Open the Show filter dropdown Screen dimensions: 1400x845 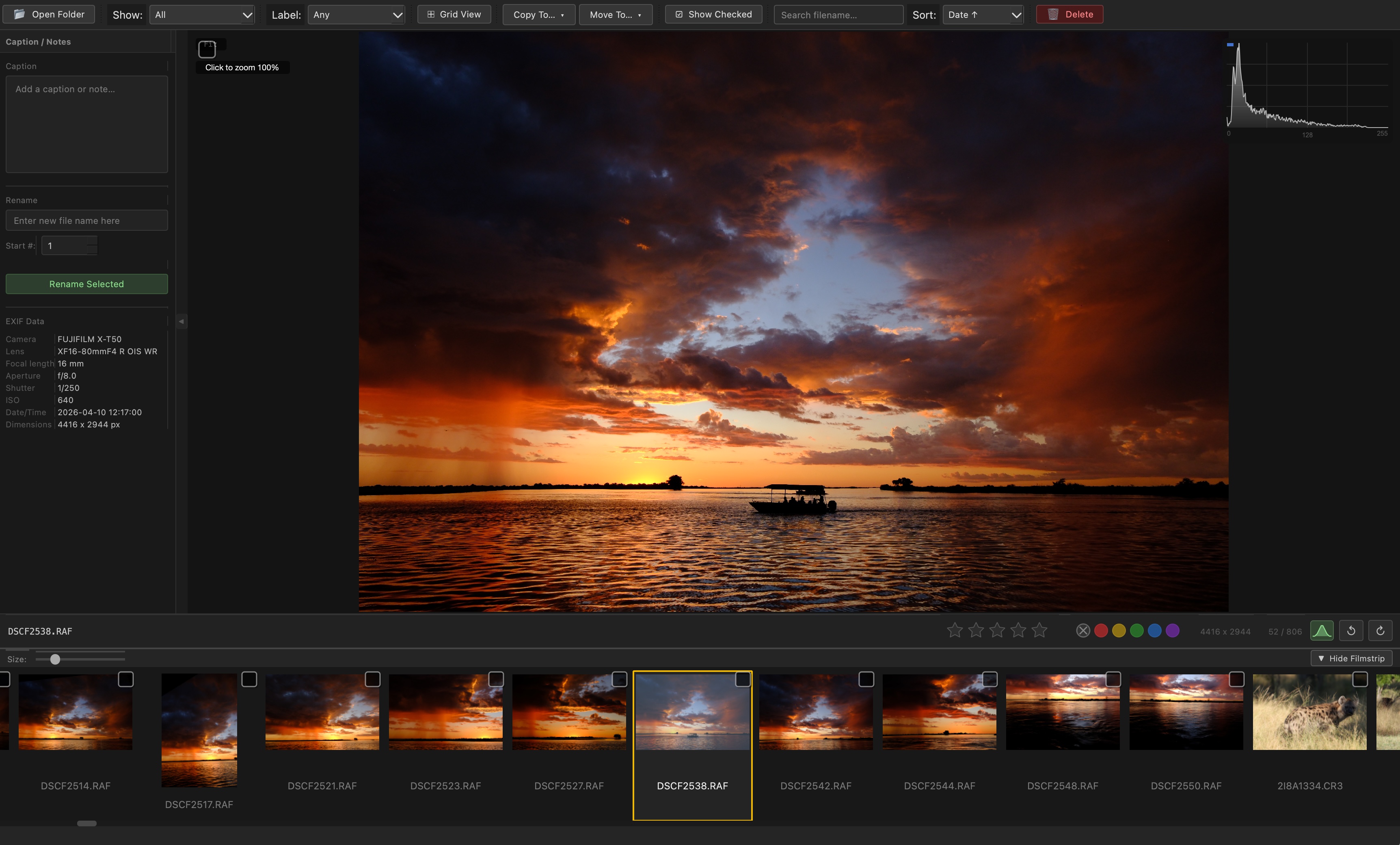pyautogui.click(x=202, y=15)
